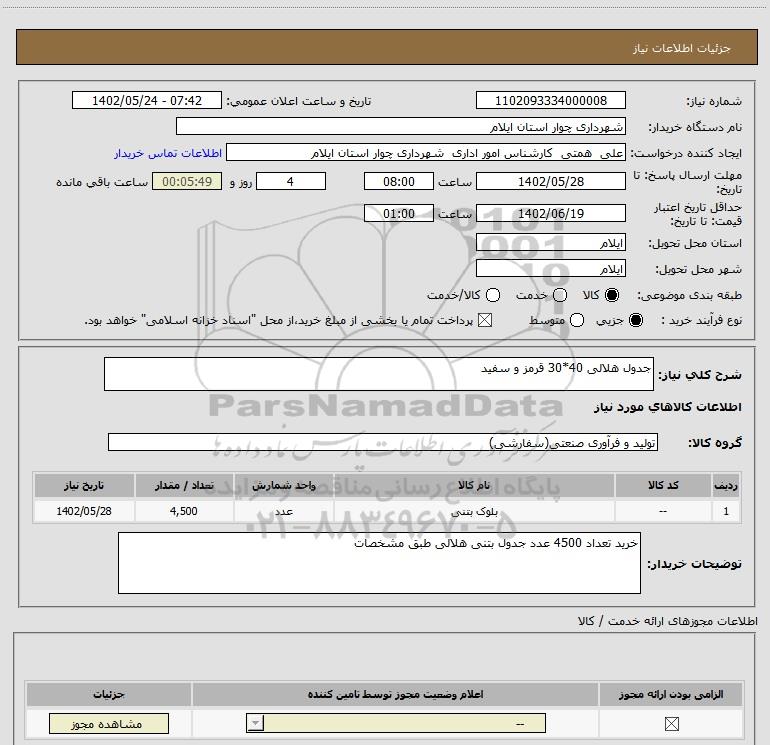Click the buyer organization name field
The height and width of the screenshot is (745, 770).
(401, 127)
